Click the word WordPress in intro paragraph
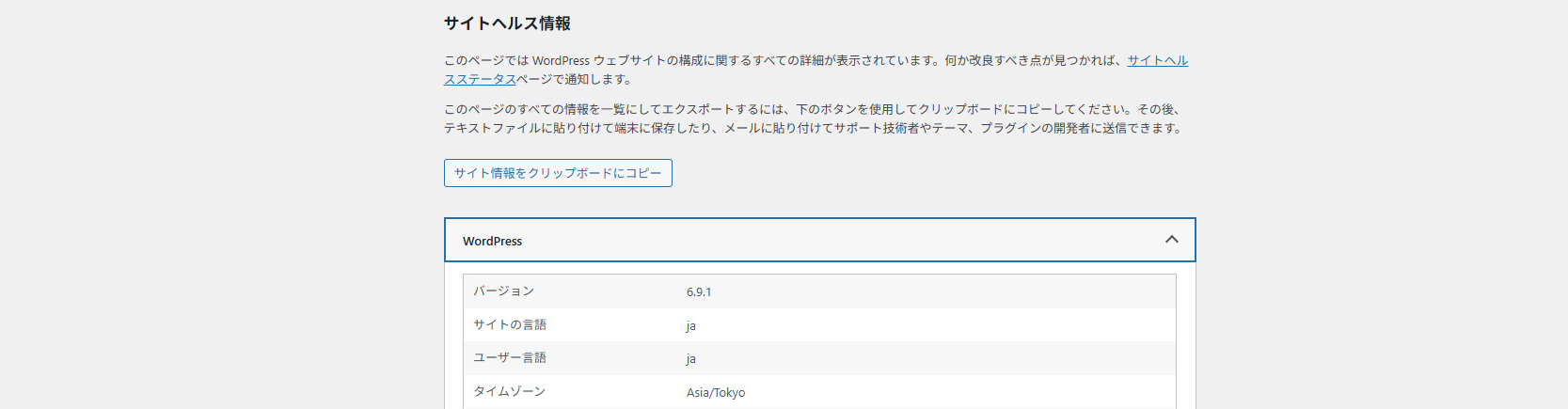This screenshot has height=409, width=1568. click(561, 61)
